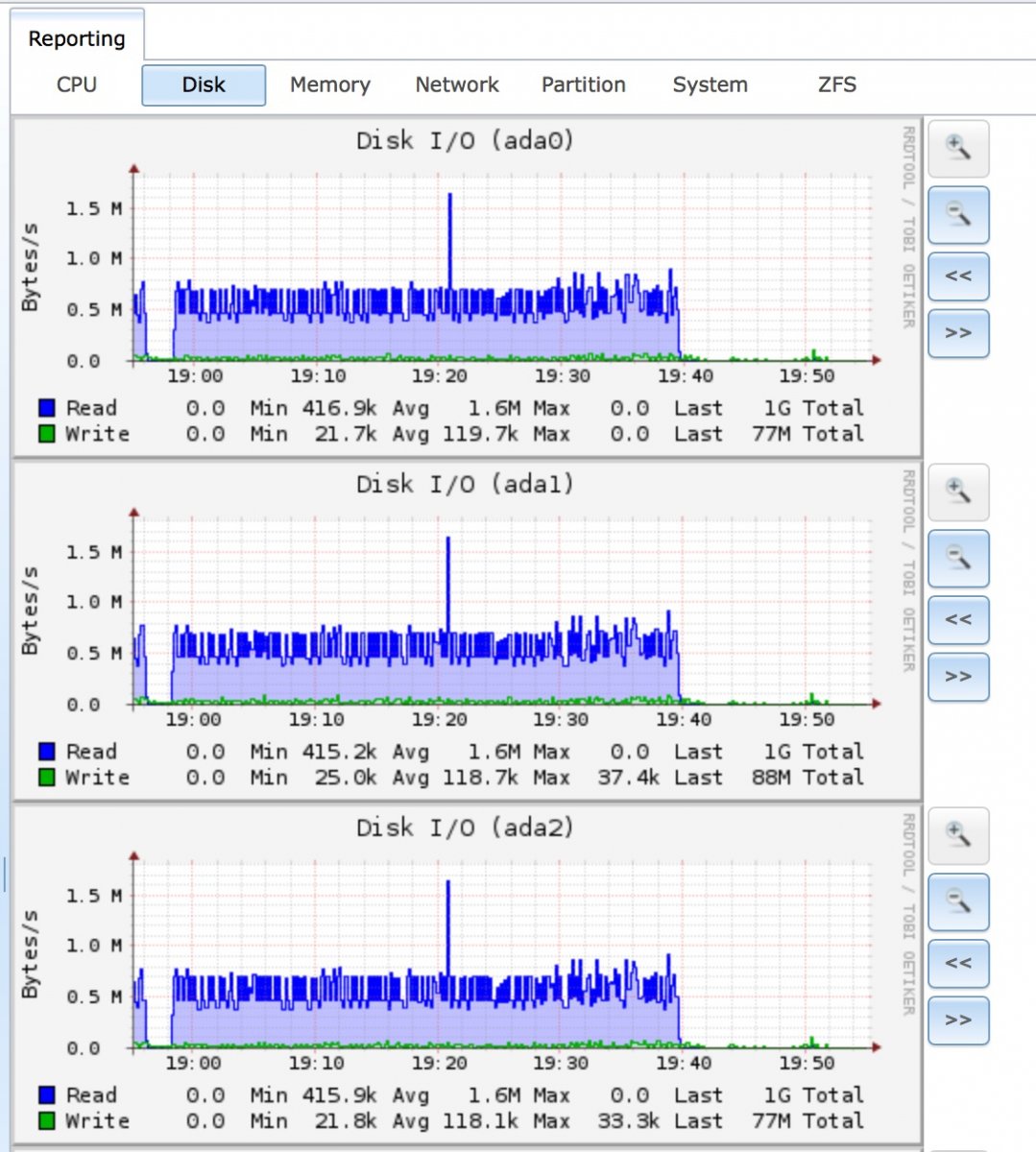Image resolution: width=1036 pixels, height=1152 pixels.
Task: Click the >> button beside ada0 graph
Action: (x=958, y=333)
